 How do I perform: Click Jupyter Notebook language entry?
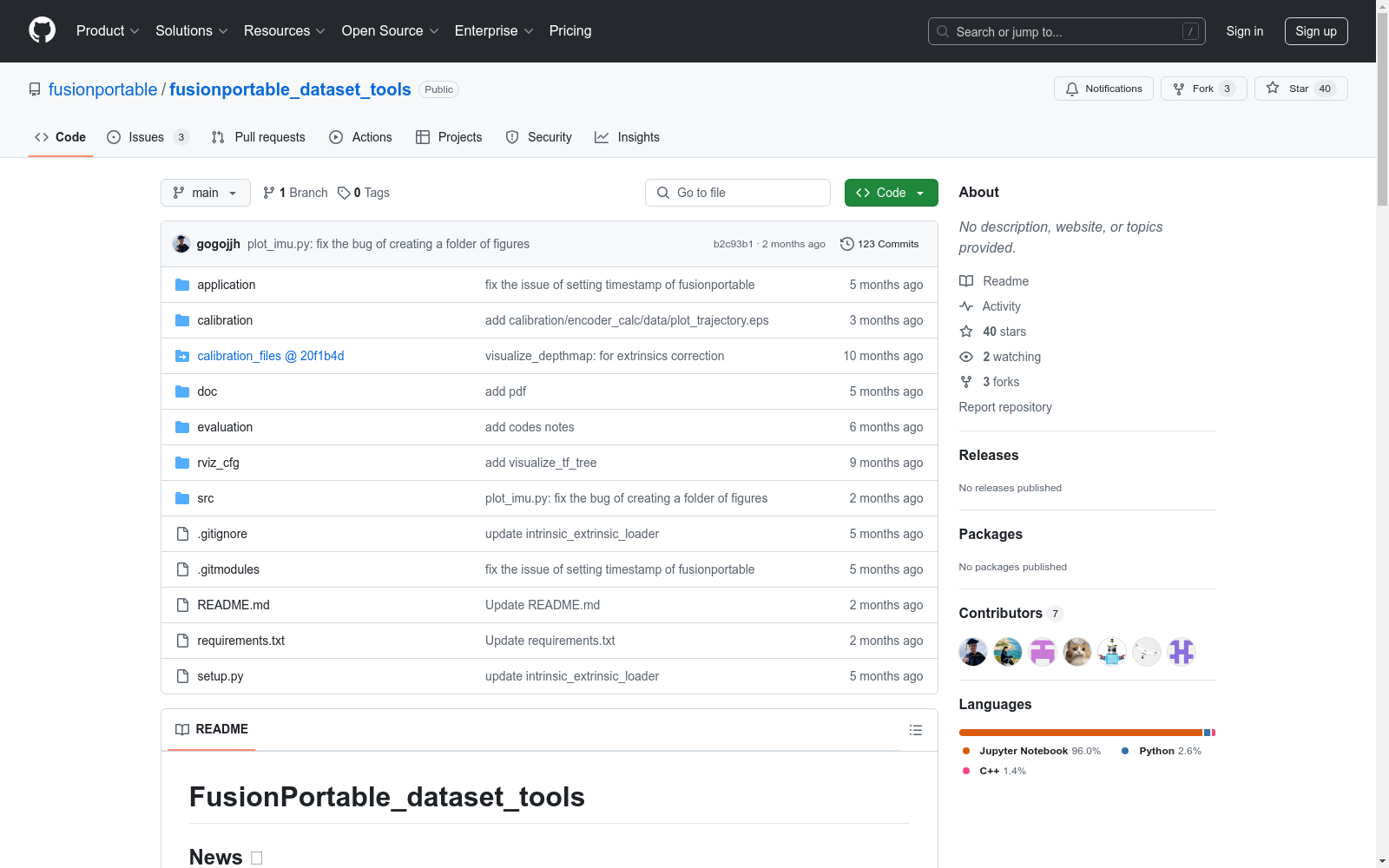[1031, 751]
